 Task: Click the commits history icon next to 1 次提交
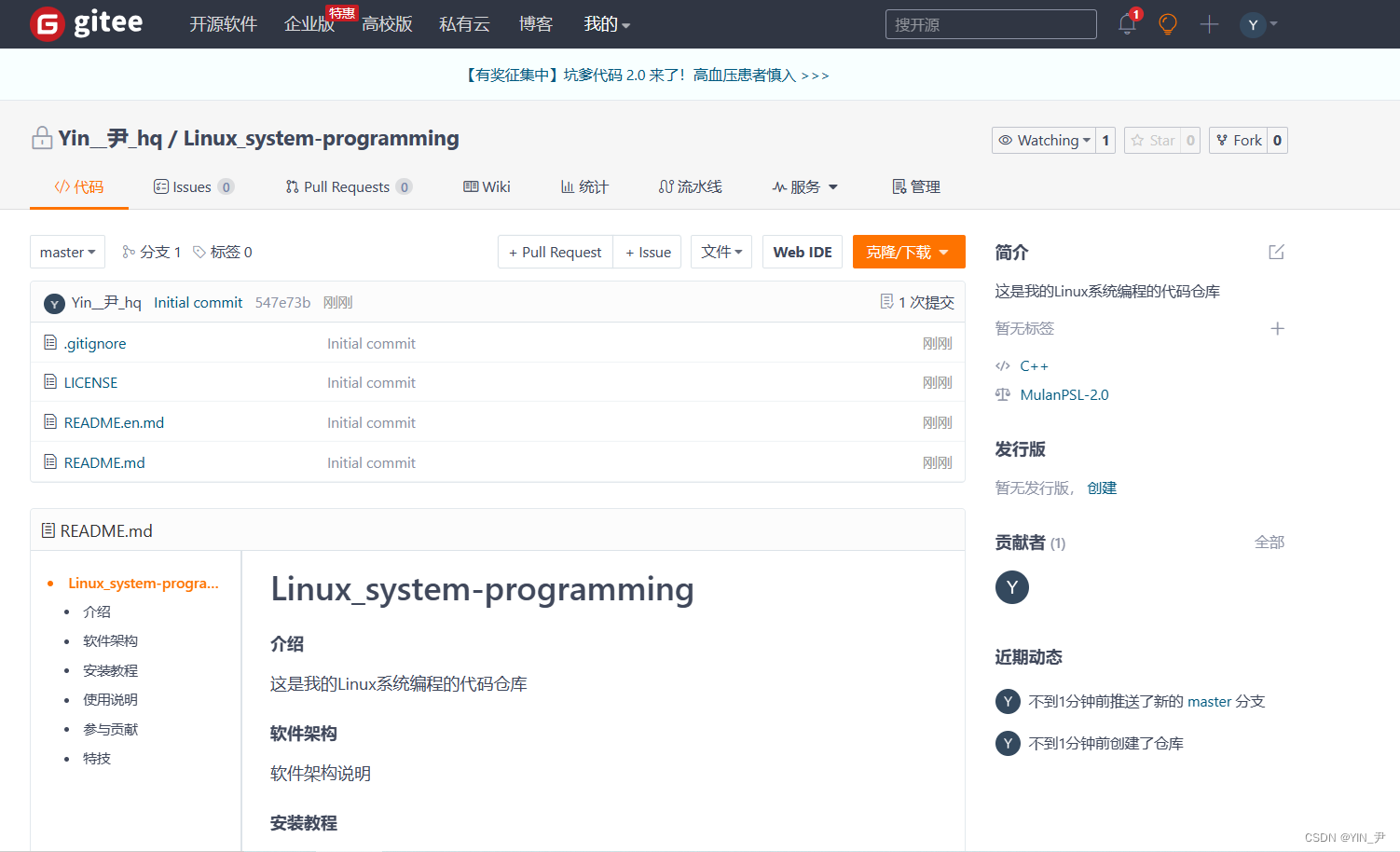[886, 301]
